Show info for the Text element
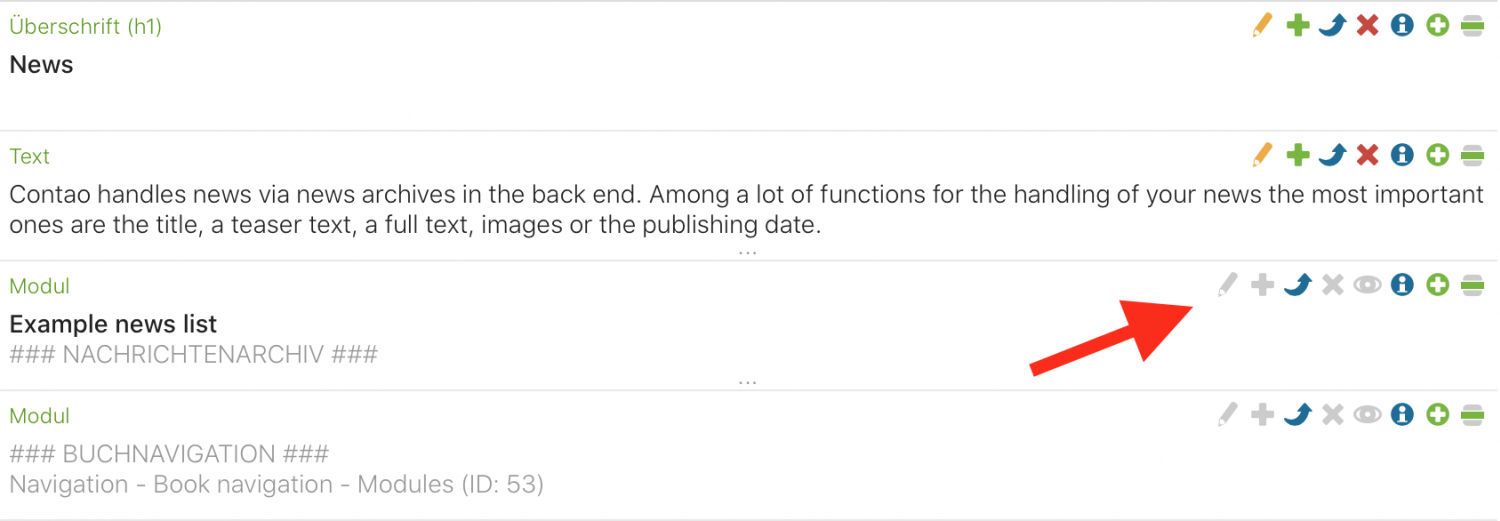This screenshot has width=1500, height=521. click(x=1403, y=155)
